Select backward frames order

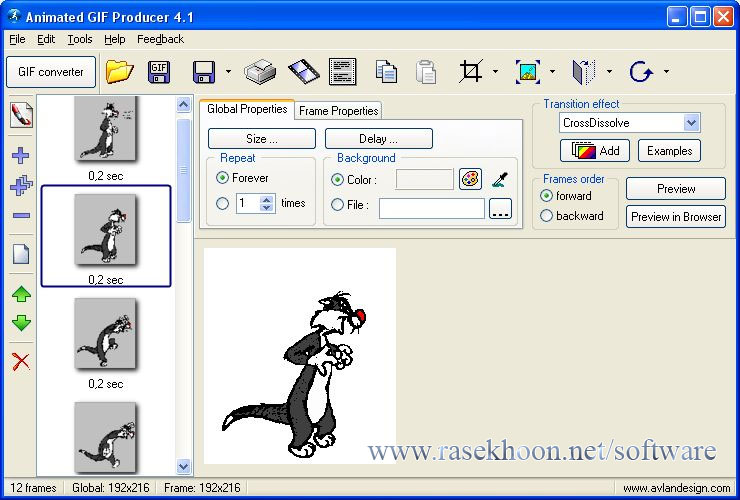(546, 216)
